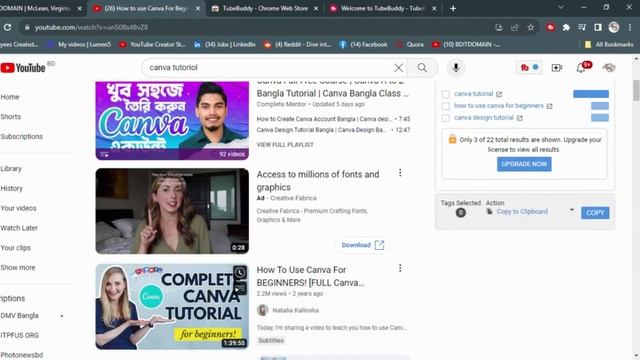The width and height of the screenshot is (640, 360).
Task: Open external link icon for 'canva design tutorial'
Action: click(x=520, y=118)
